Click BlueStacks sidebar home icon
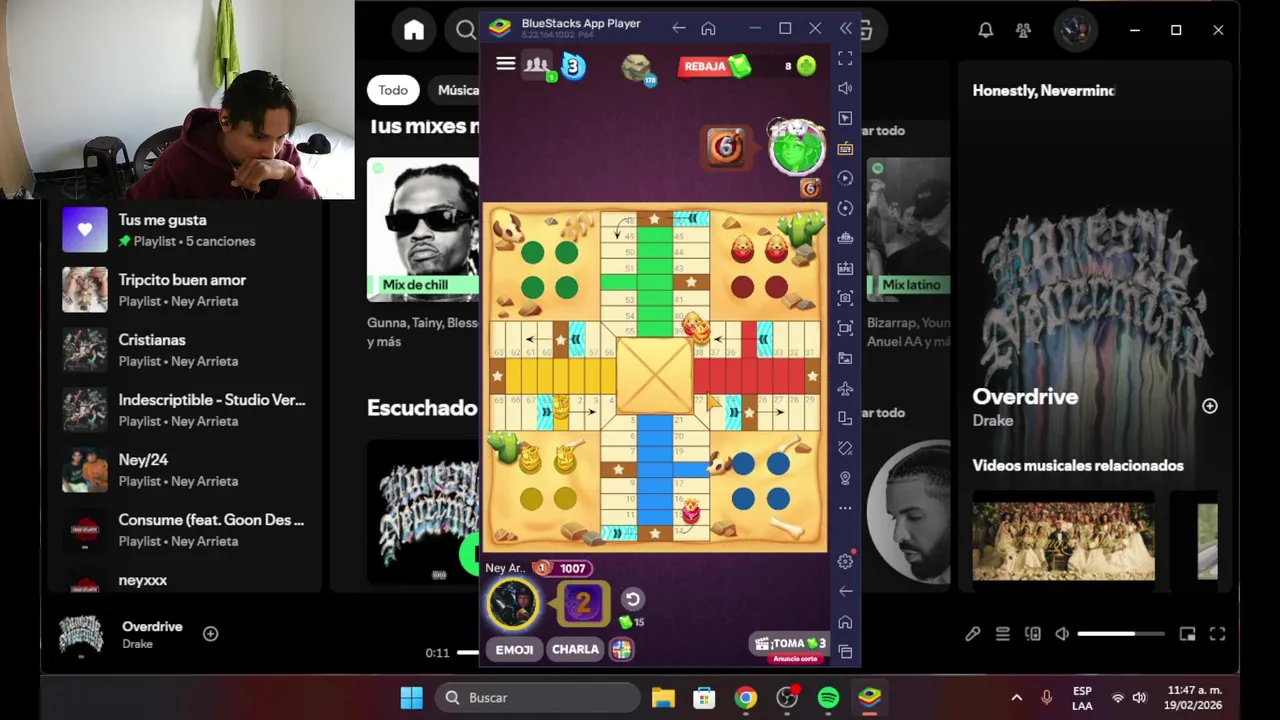Image resolution: width=1280 pixels, height=720 pixels. (845, 622)
